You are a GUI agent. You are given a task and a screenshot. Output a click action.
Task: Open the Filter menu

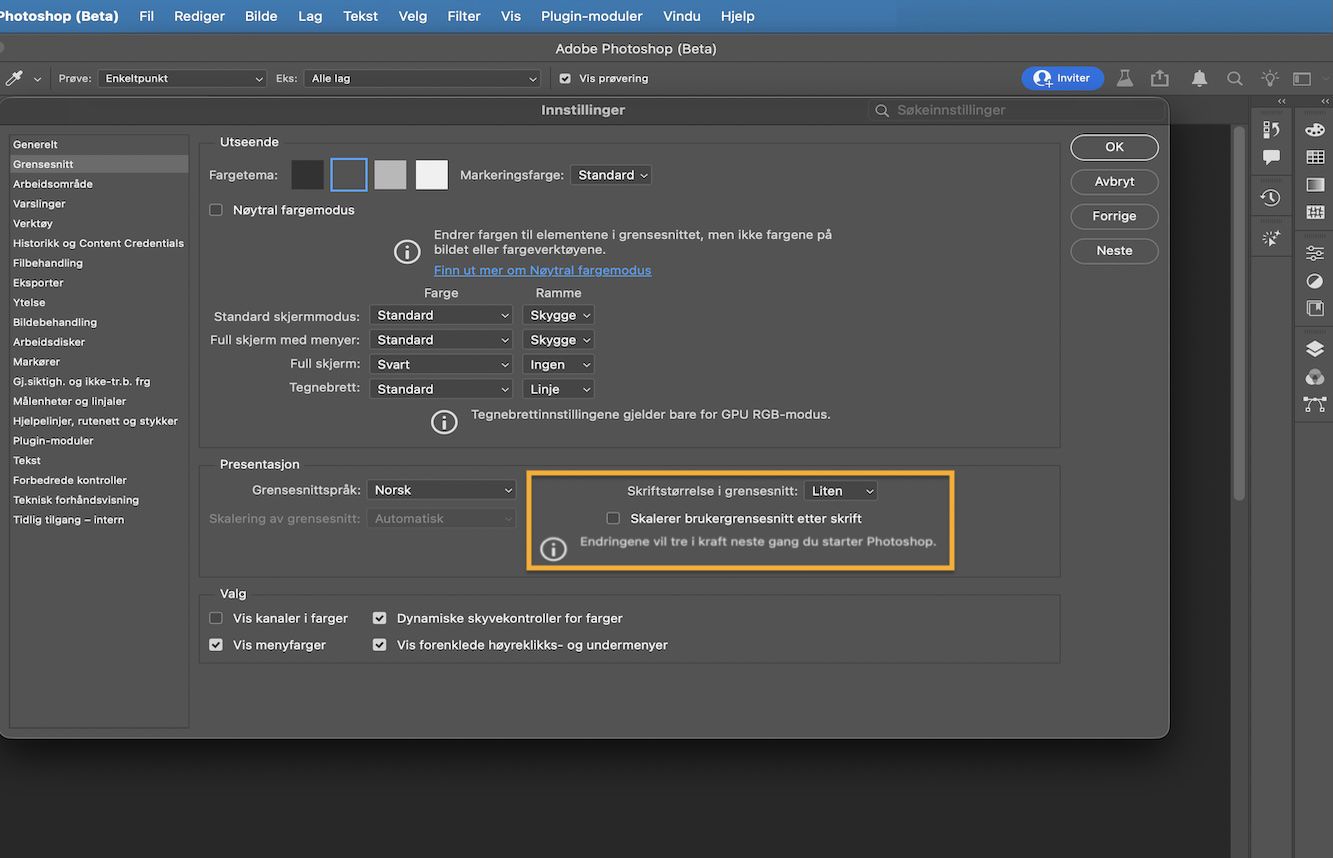pos(463,16)
